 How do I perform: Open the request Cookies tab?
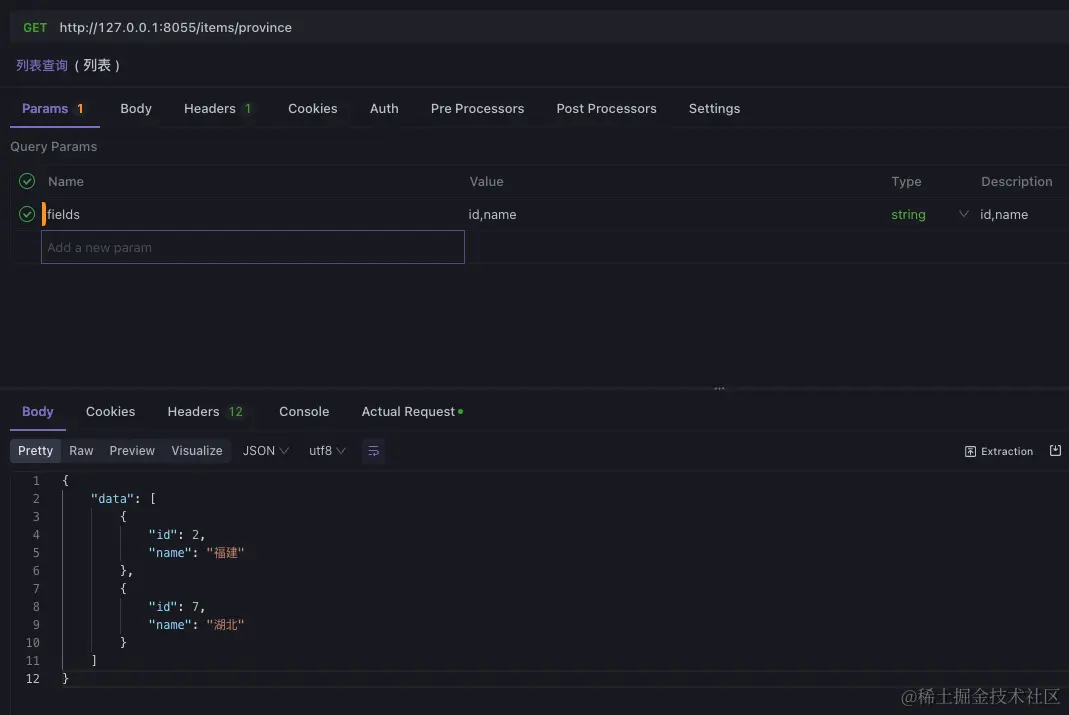tap(312, 108)
